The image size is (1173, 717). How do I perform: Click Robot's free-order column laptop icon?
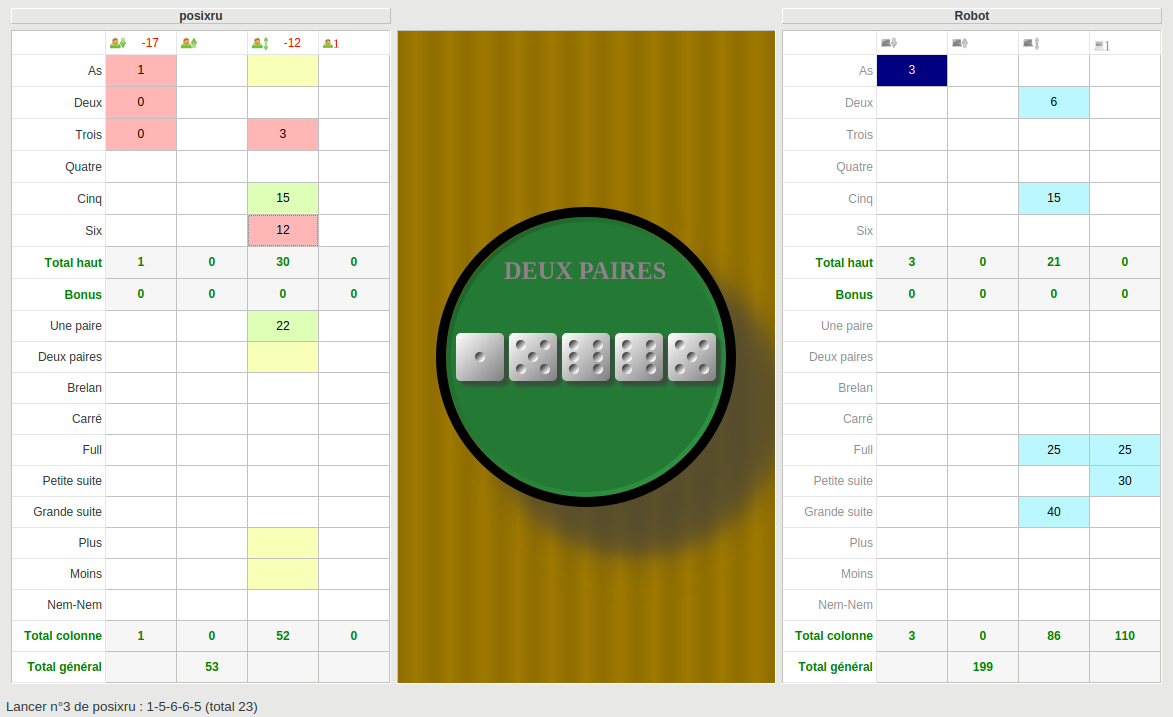(1031, 43)
